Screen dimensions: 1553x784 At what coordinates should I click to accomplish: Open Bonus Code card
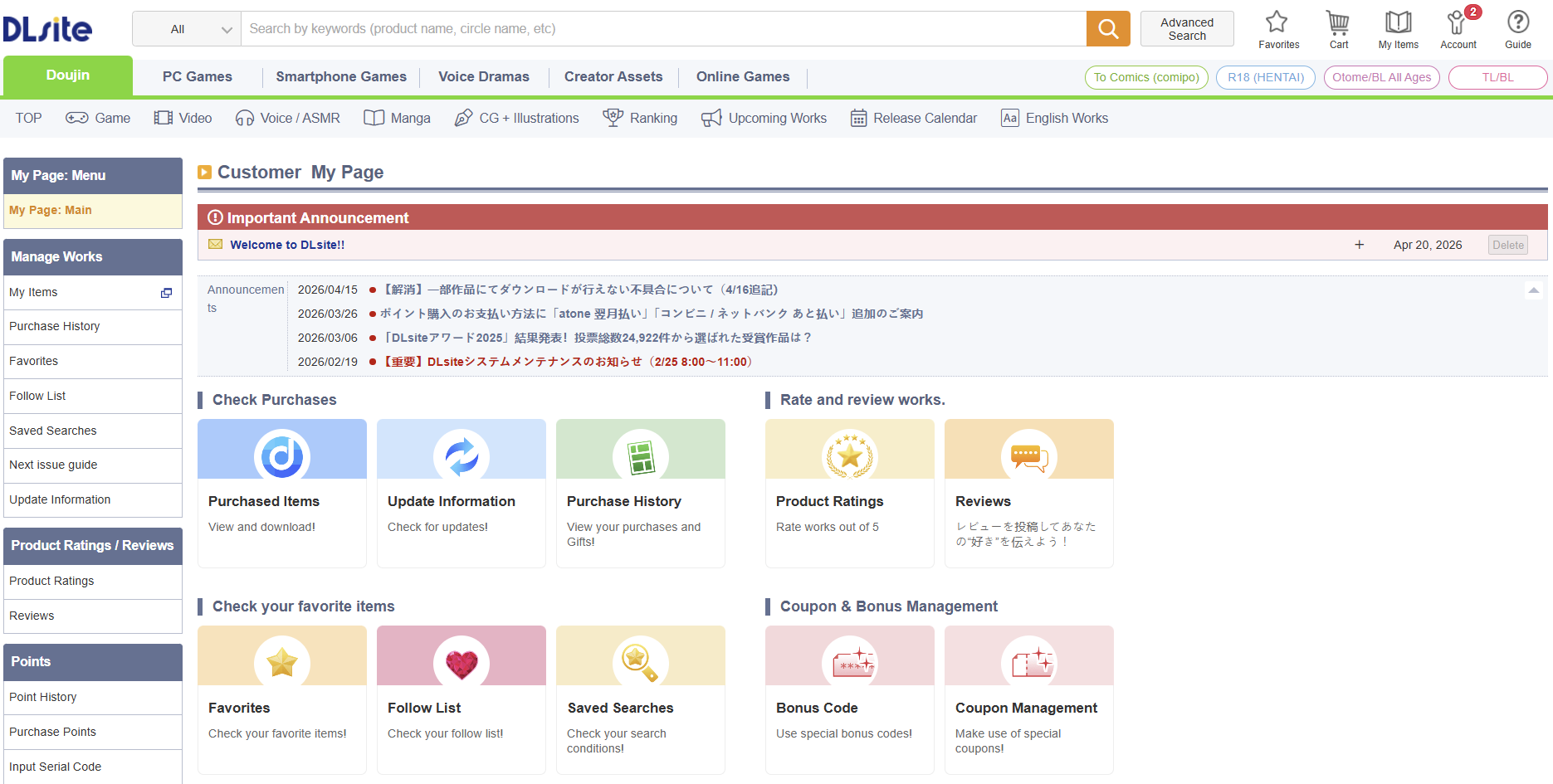(850, 699)
